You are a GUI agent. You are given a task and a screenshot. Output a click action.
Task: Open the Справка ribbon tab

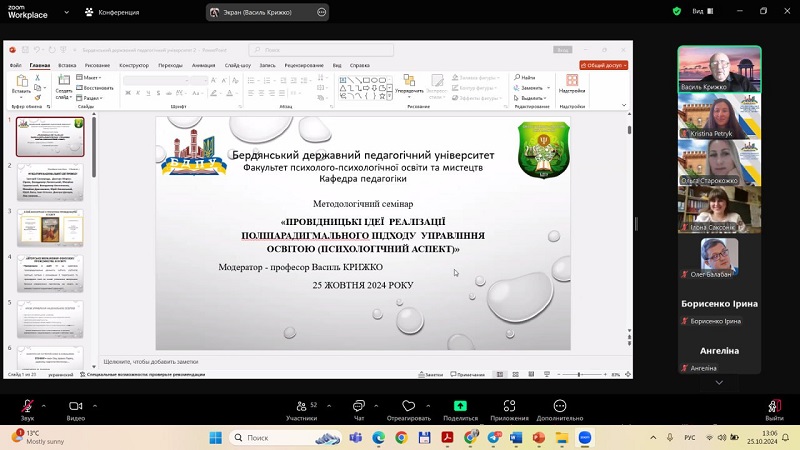click(360, 65)
